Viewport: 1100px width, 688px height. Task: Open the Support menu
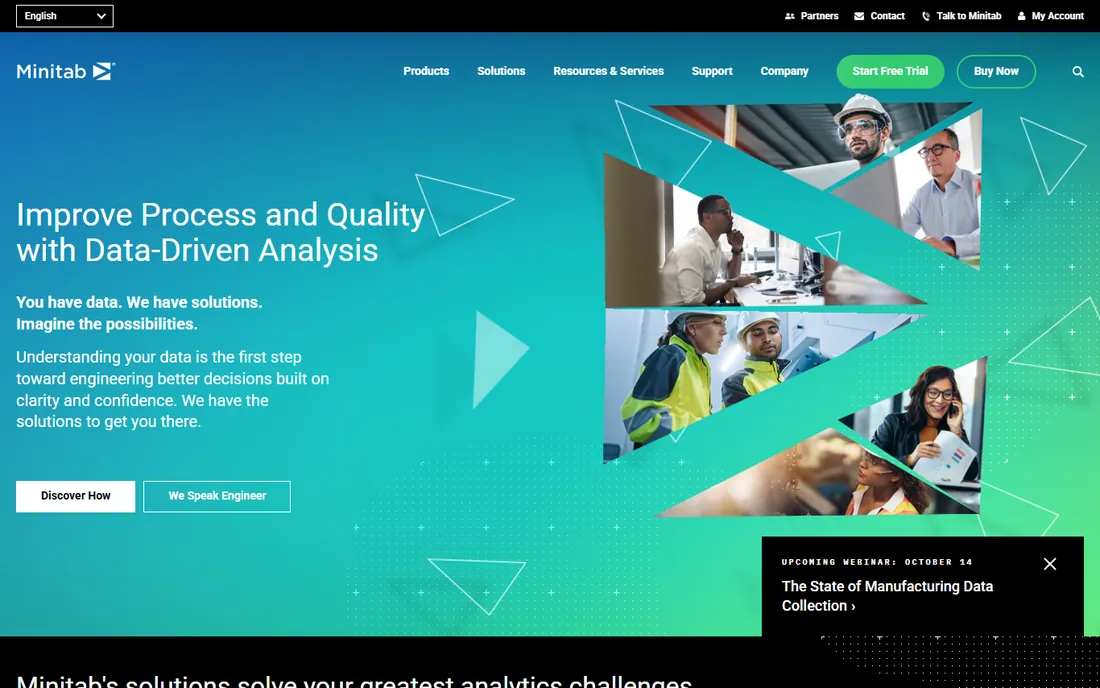point(711,71)
